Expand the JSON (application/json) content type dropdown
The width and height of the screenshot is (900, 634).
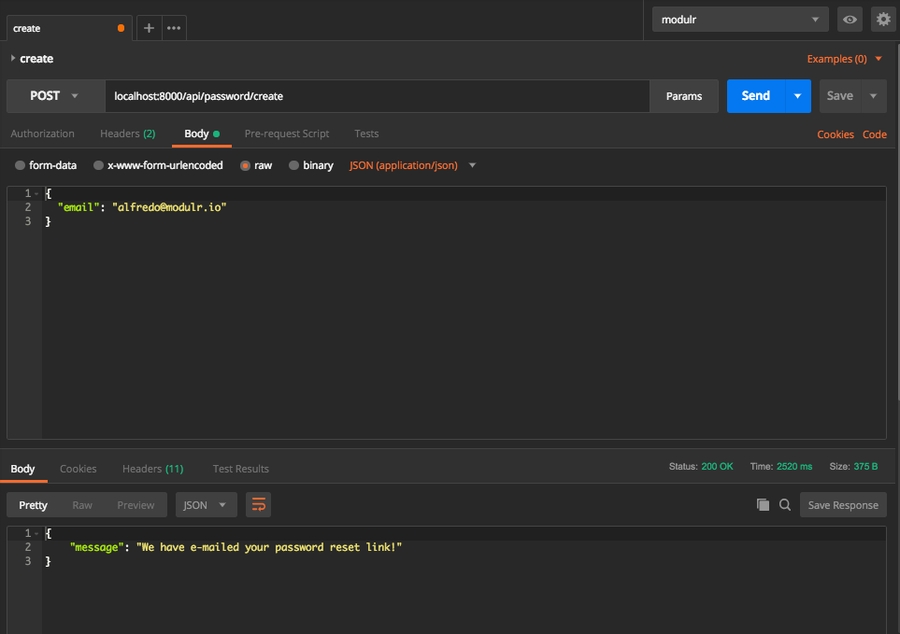coord(412,165)
